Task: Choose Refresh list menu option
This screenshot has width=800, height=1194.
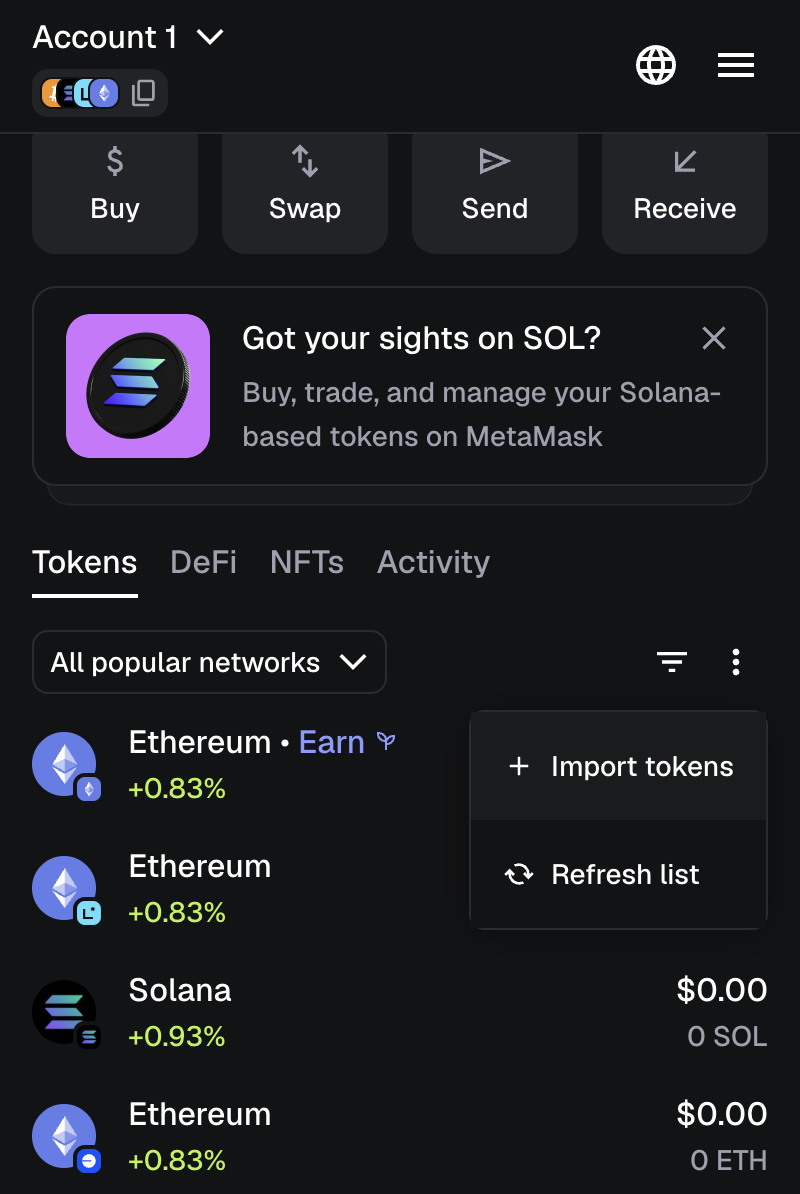Action: tap(619, 875)
